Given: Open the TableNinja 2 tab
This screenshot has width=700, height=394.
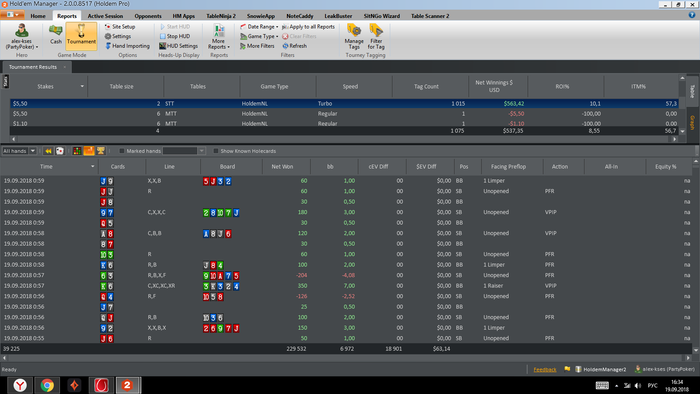Looking at the screenshot, I should pos(221,16).
